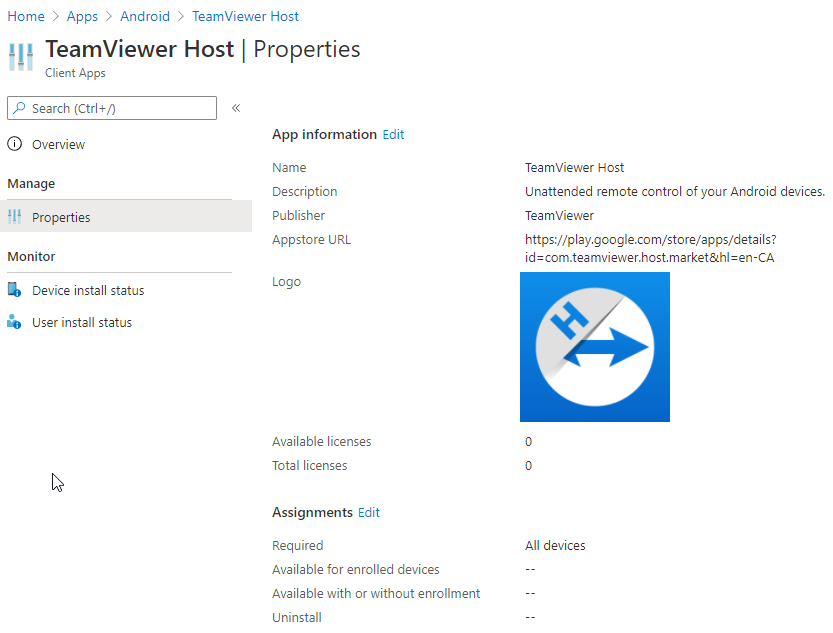The width and height of the screenshot is (833, 633).
Task: Click the info icon beside Overview
Action: coord(13,143)
